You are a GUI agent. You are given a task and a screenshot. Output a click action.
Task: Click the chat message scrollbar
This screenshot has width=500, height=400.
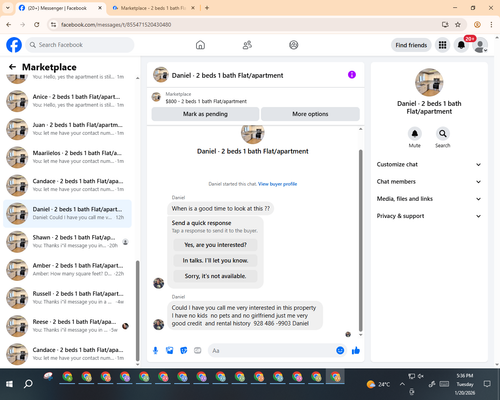point(360,240)
